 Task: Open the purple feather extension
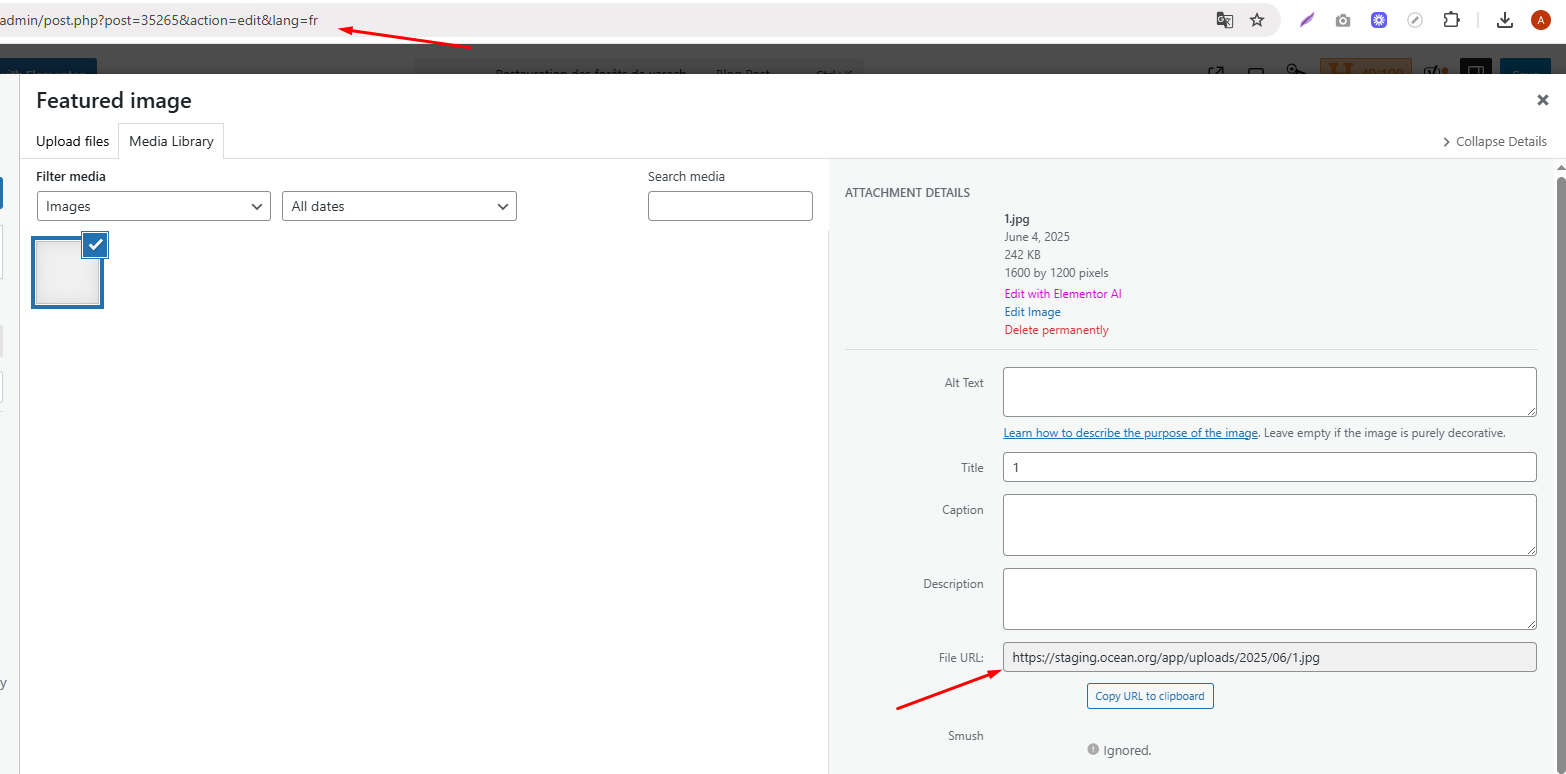[x=1307, y=20]
